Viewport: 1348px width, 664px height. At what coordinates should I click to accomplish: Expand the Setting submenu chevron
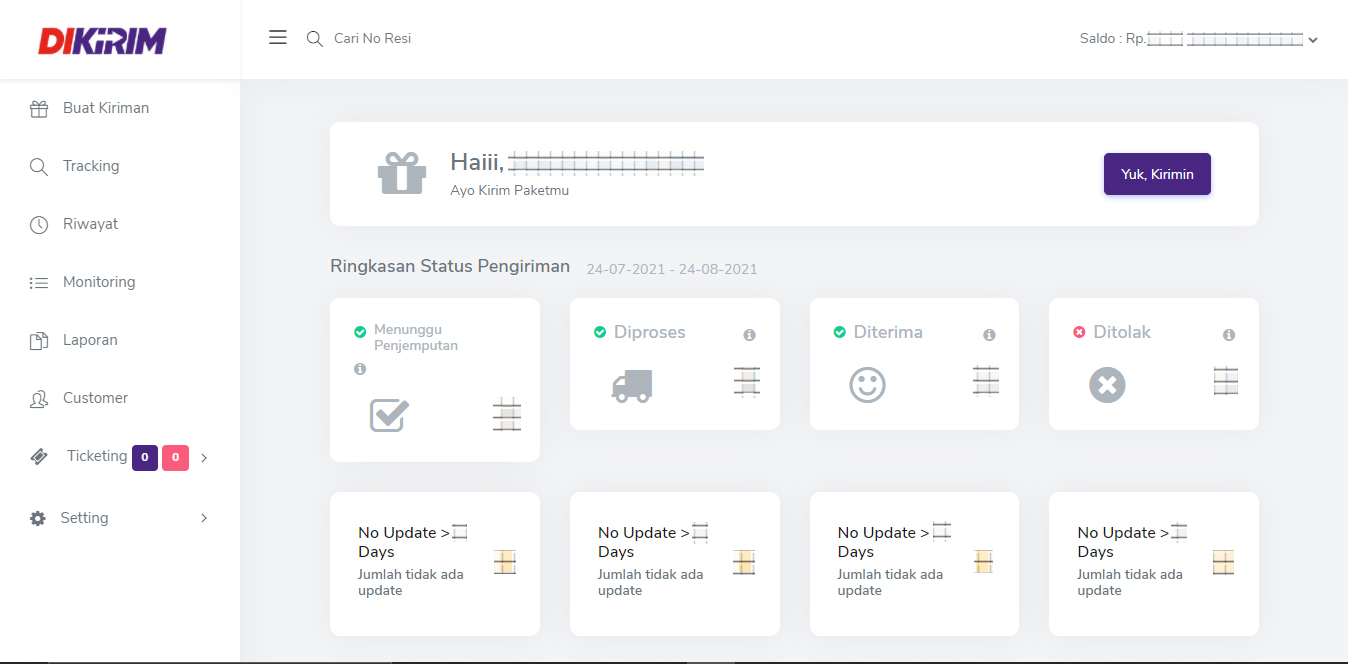204,518
